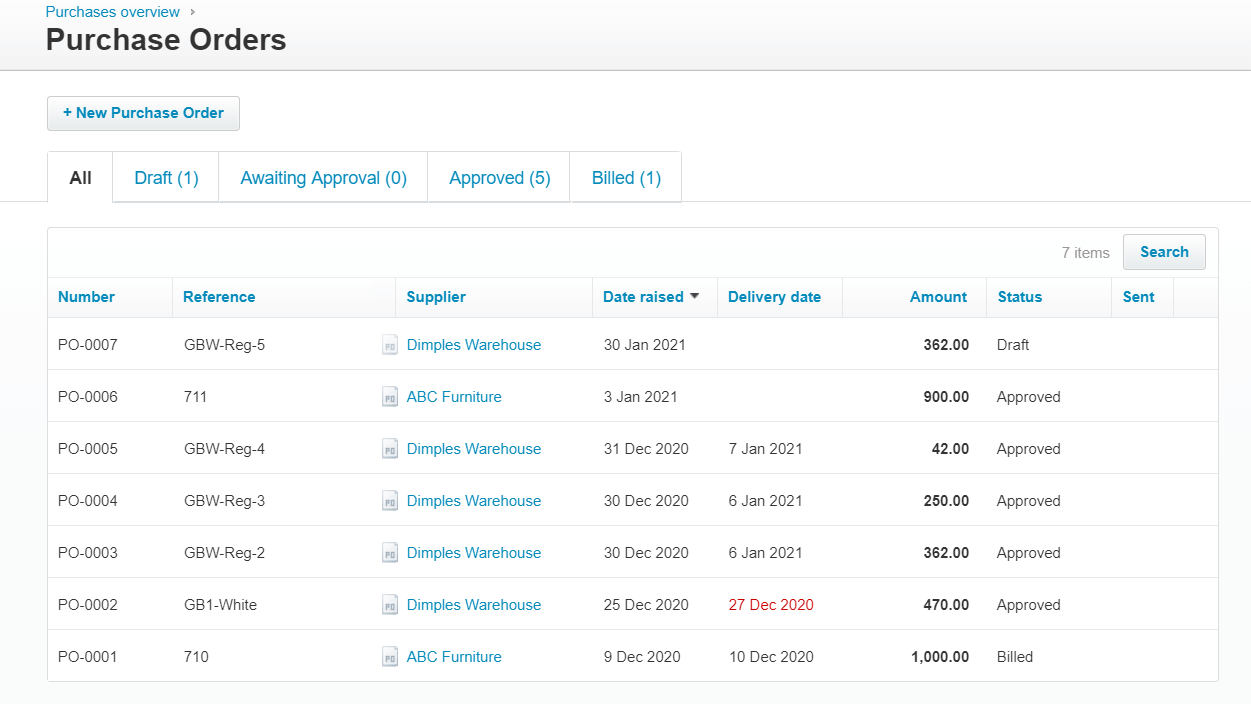Select the Awaiting Approval tab
Image resolution: width=1251 pixels, height=704 pixels.
click(322, 177)
